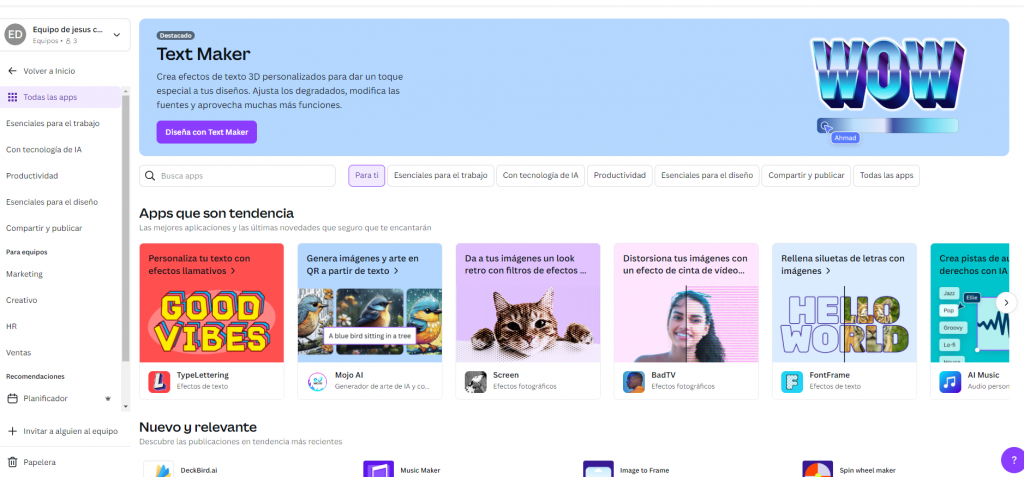Expand the team switcher dropdown chevron
The image size is (1024, 477).
click(117, 35)
